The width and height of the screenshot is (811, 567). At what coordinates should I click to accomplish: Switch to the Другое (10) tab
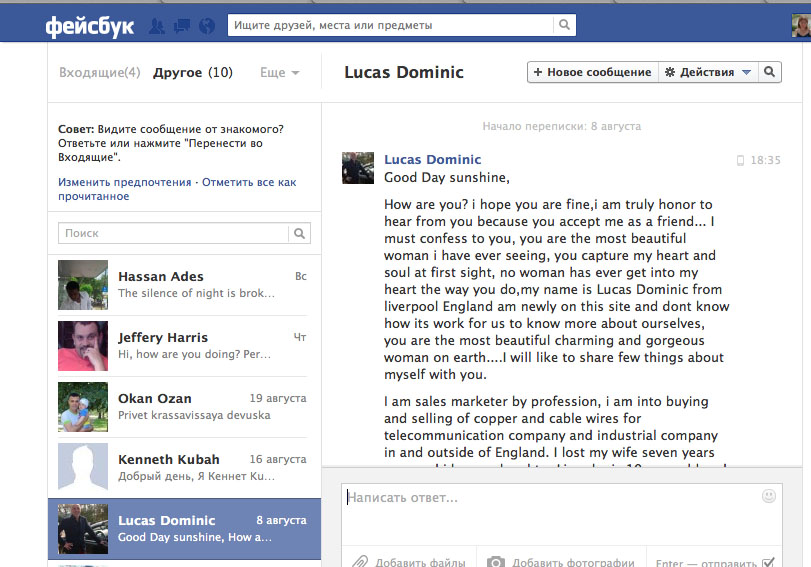[193, 72]
